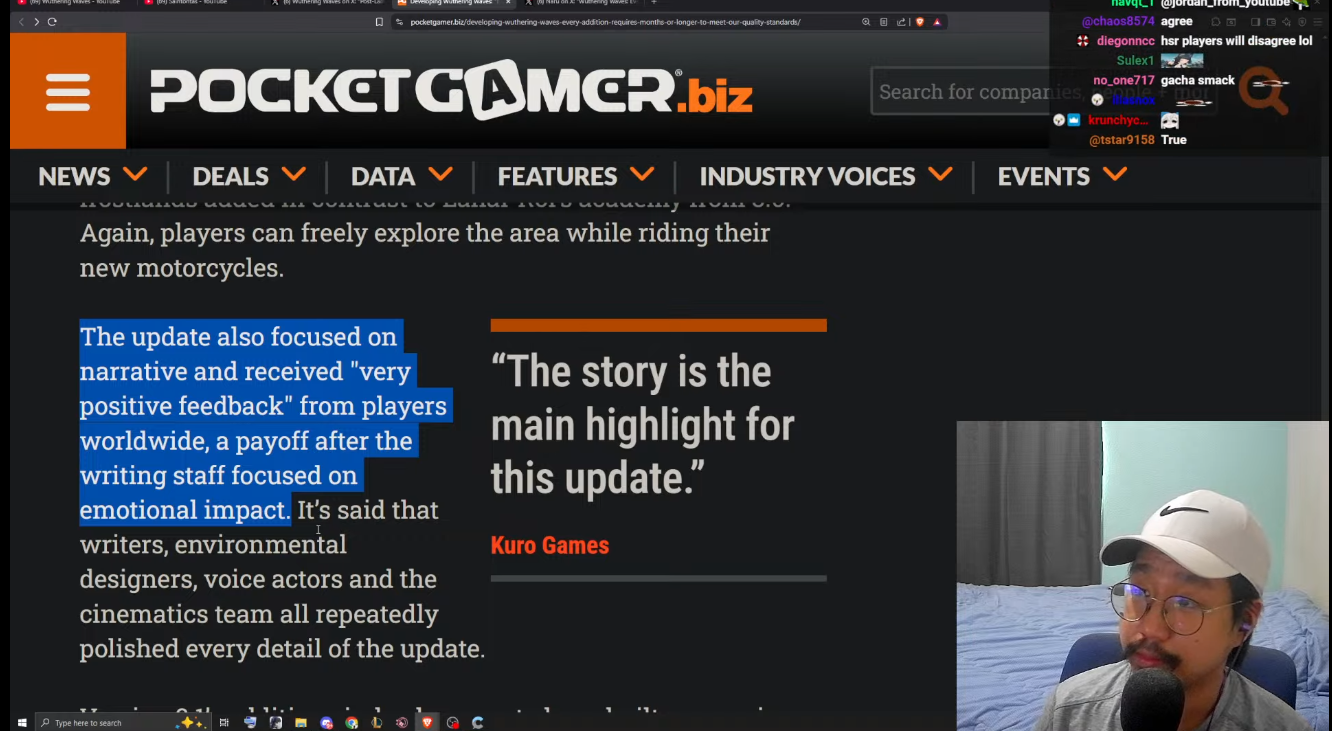Viewport: 1332px width, 731px height.
Task: Select the Developing Wuthering Waves tab
Action: (452, 3)
